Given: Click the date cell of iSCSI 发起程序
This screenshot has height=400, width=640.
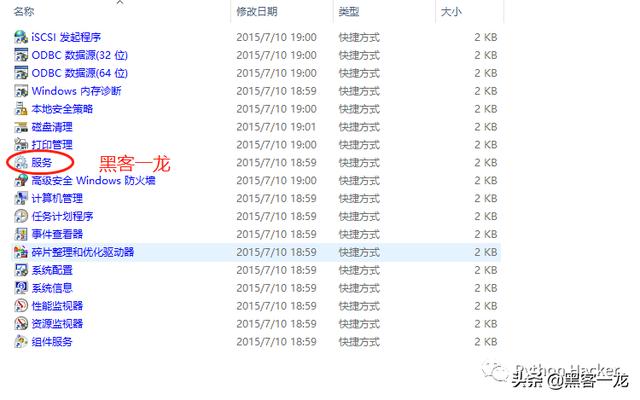Looking at the screenshot, I should click(276, 37).
